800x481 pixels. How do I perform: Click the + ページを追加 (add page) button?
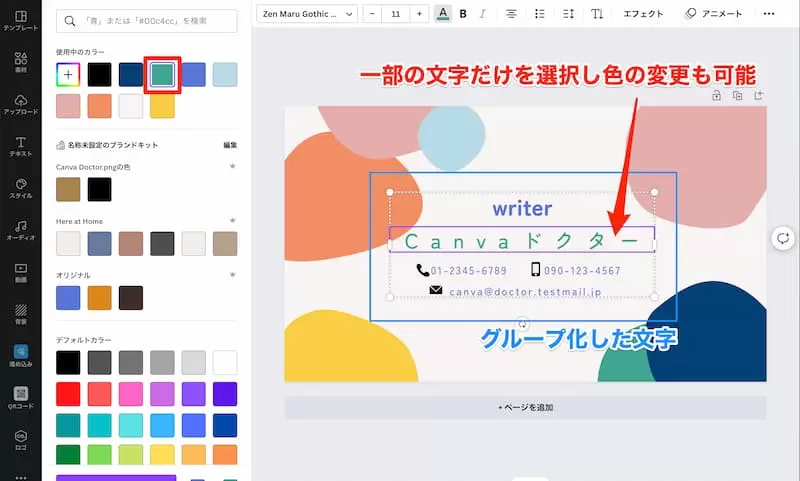pyautogui.click(x=526, y=408)
